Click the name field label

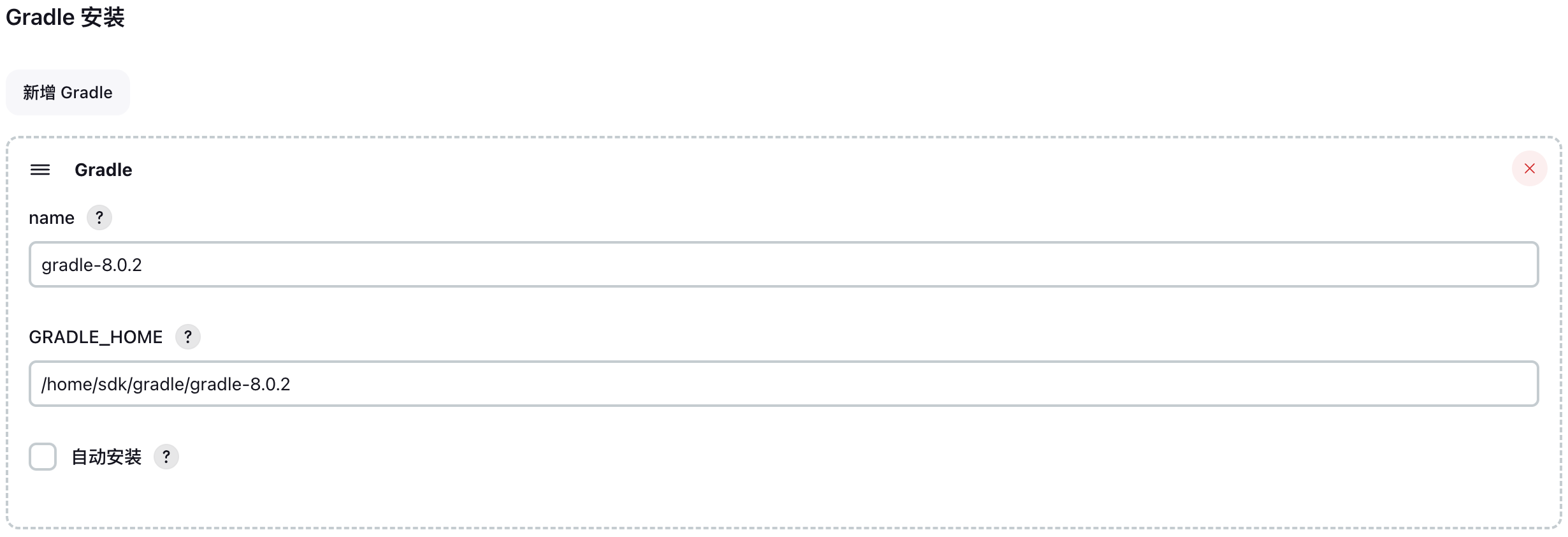pos(52,218)
